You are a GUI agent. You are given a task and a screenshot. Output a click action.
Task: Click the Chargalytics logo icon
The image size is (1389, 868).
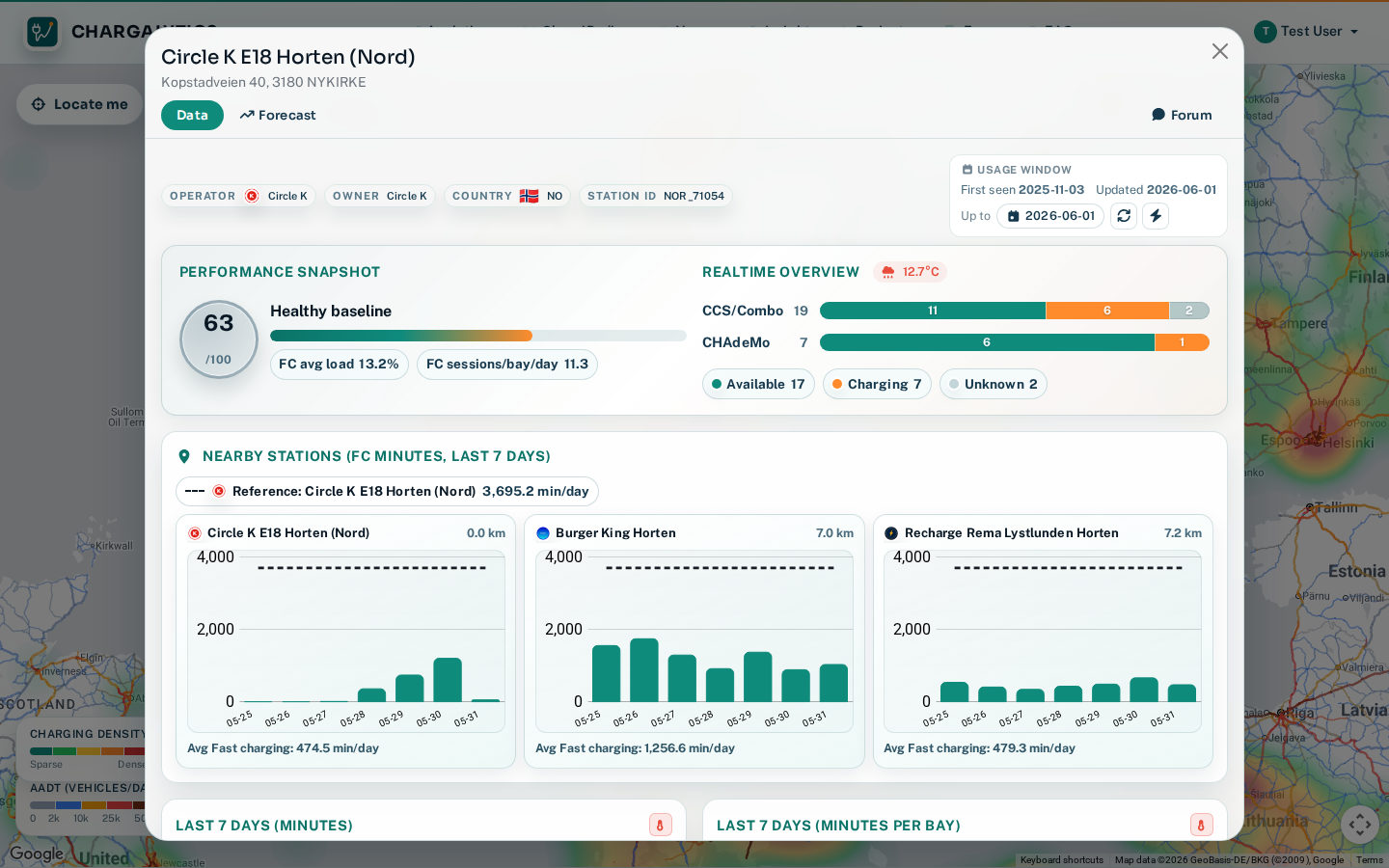[x=42, y=32]
